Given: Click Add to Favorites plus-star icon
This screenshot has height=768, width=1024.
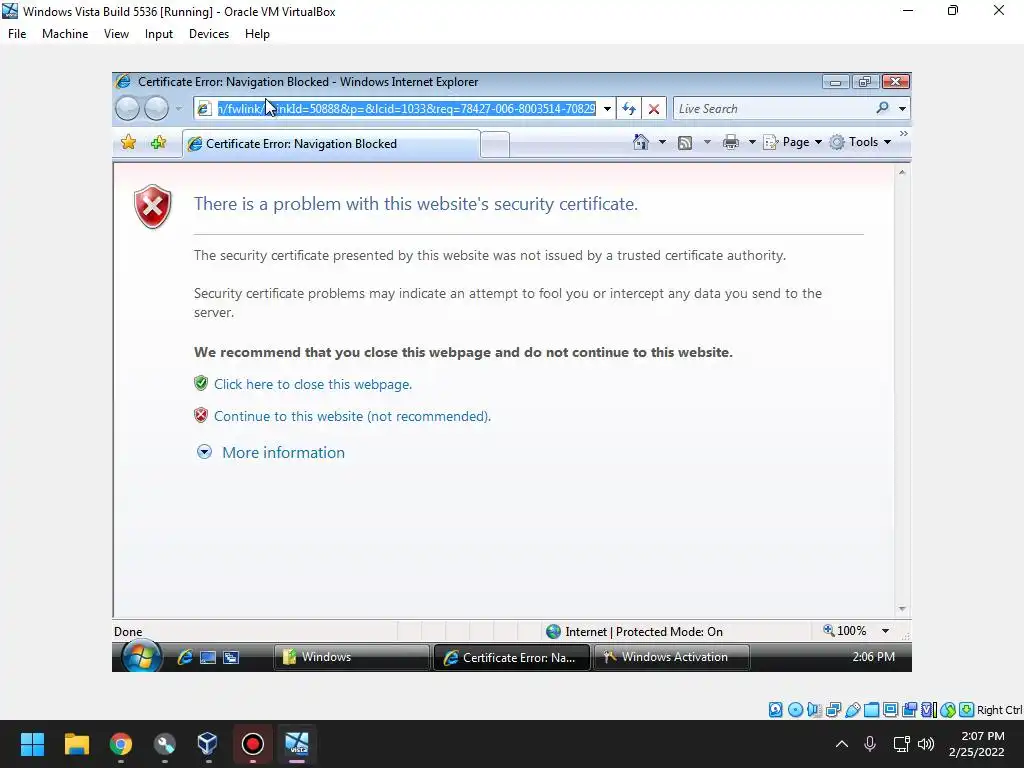Looking at the screenshot, I should (158, 142).
